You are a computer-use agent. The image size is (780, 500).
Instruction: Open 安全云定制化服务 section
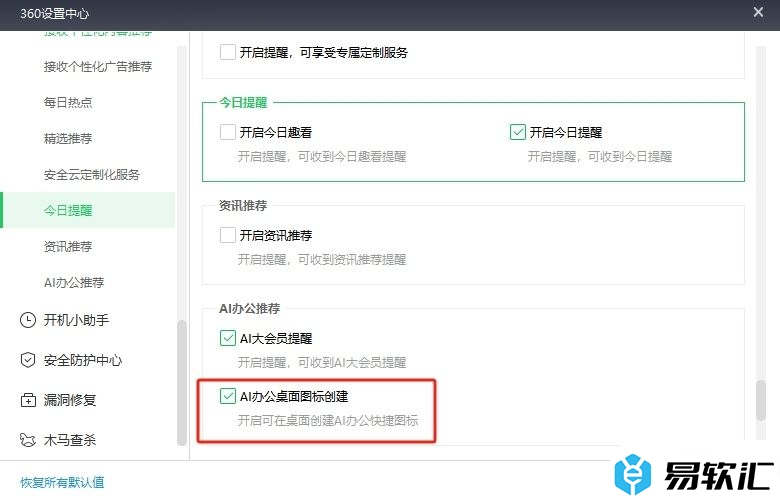click(92, 175)
